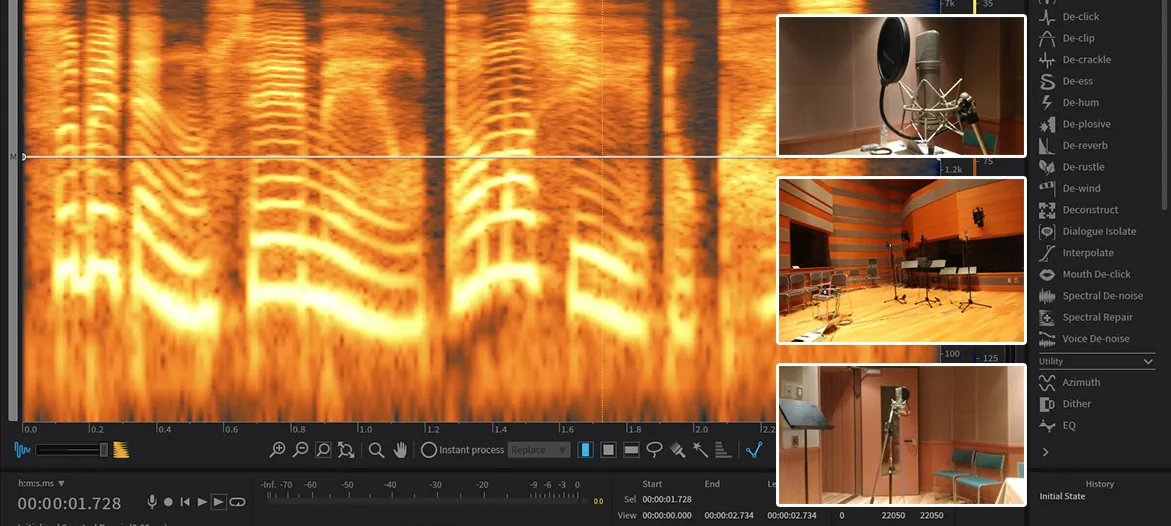Click the Play button

tap(202, 502)
